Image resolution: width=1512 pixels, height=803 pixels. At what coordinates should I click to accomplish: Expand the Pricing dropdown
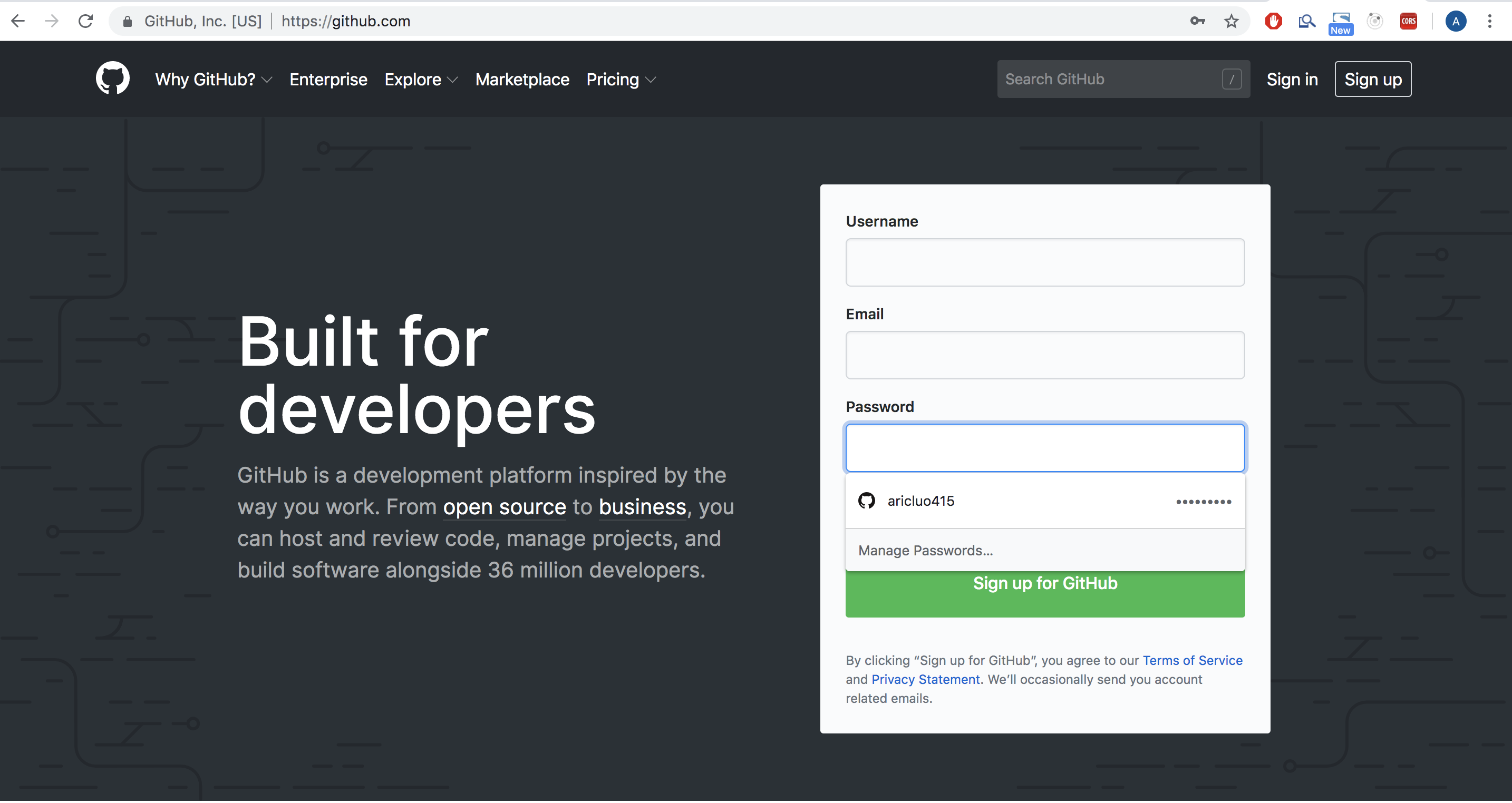click(621, 79)
